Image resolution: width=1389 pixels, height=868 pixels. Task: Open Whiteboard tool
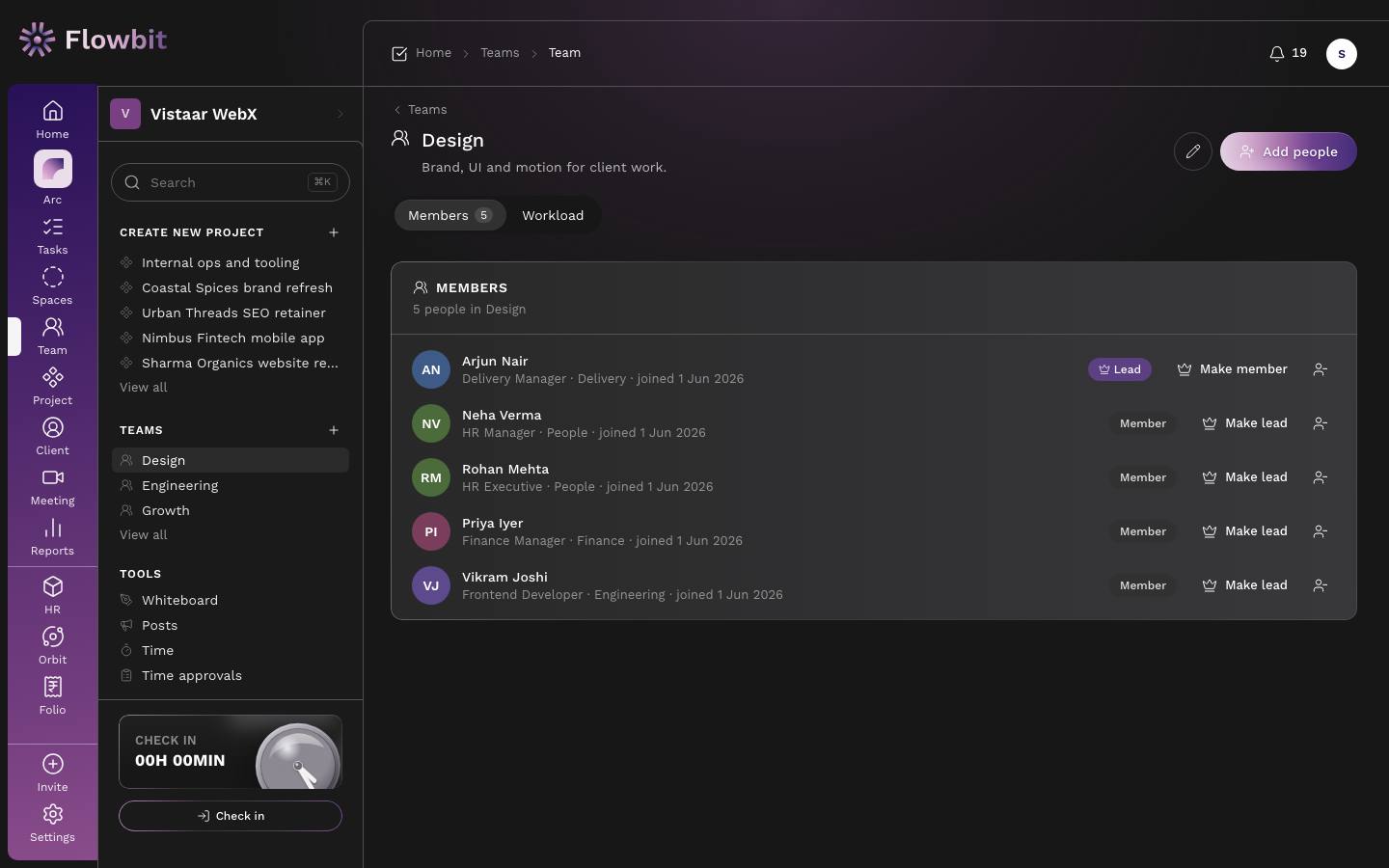[x=231, y=600]
